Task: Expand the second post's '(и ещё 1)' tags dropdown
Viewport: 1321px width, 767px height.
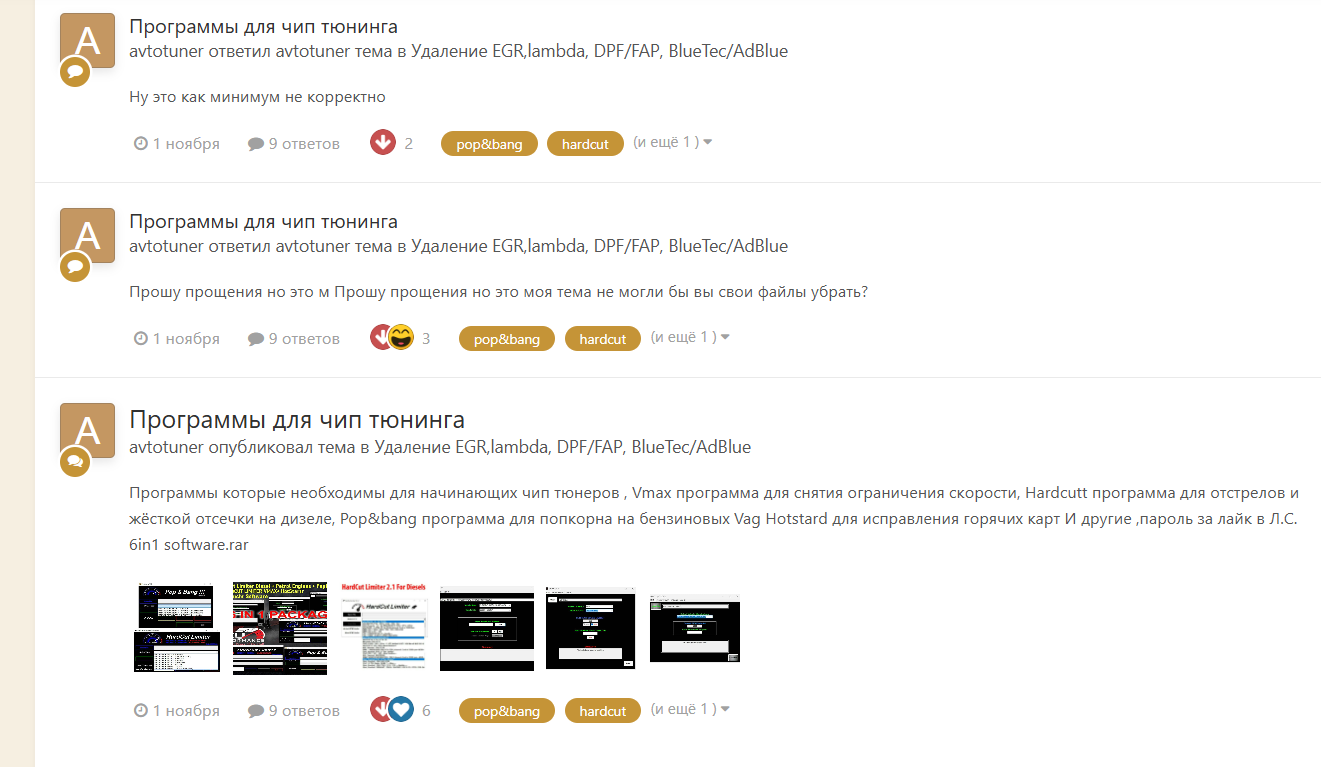Action: 691,337
